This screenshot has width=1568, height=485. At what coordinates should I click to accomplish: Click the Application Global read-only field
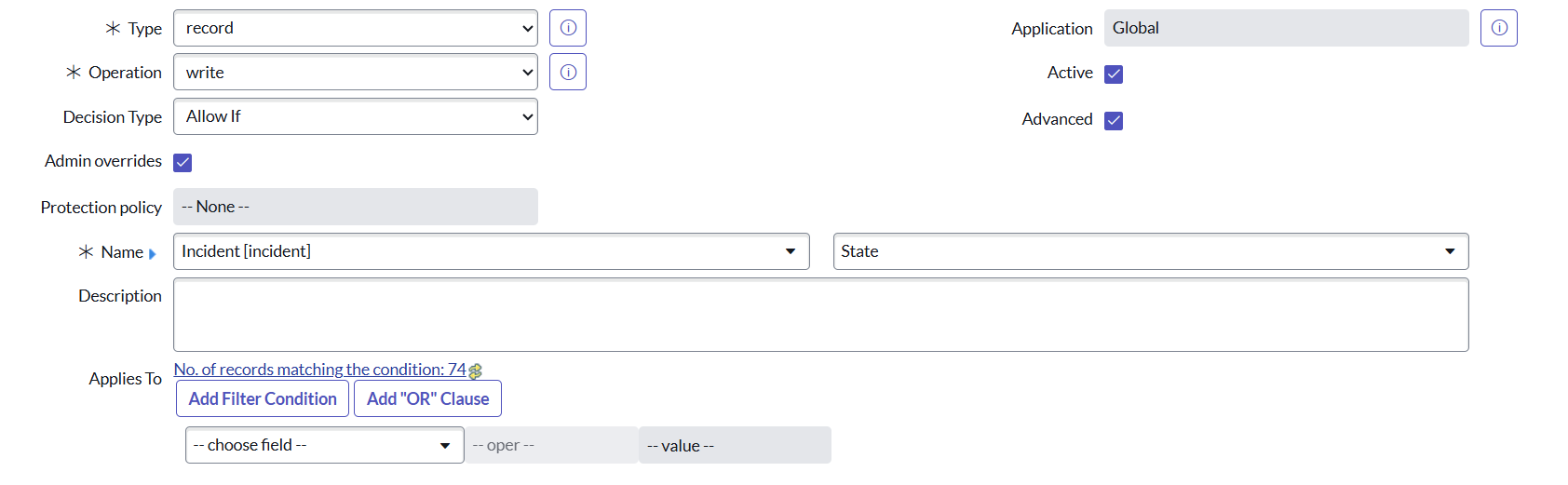tap(1285, 28)
